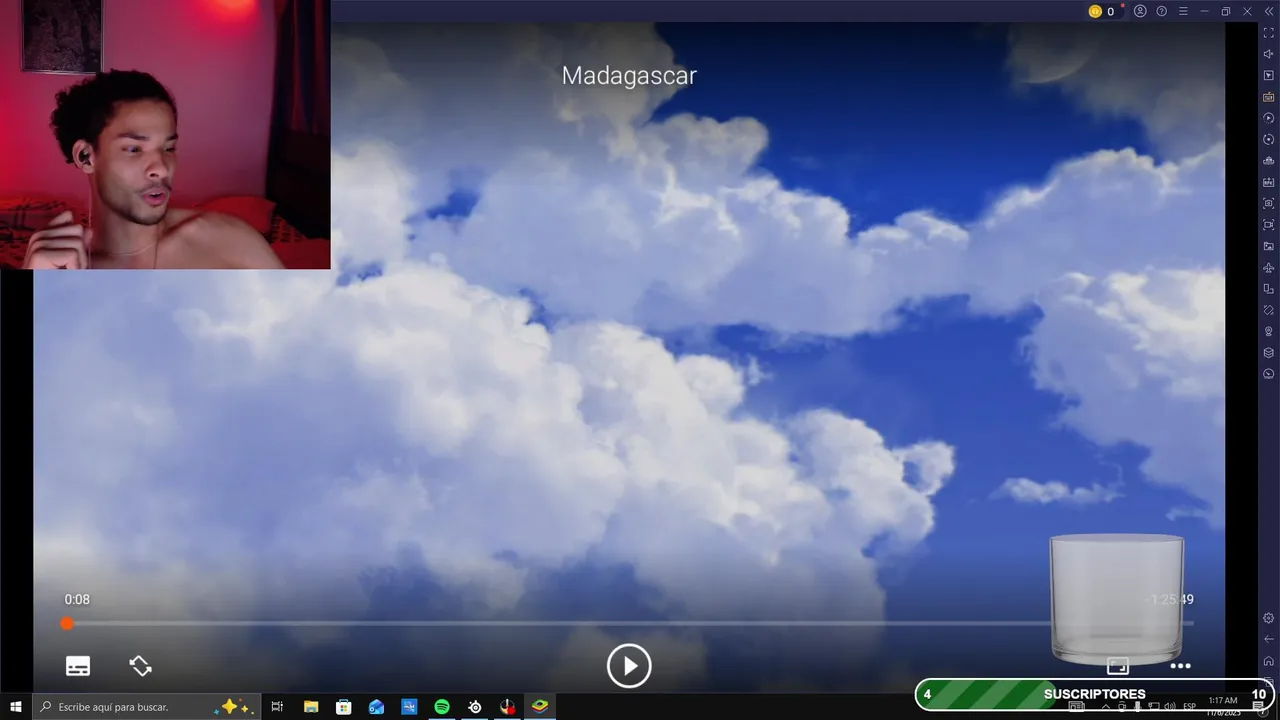This screenshot has width=1280, height=720.
Task: Click the orange playback position scrubber
Action: [67, 623]
